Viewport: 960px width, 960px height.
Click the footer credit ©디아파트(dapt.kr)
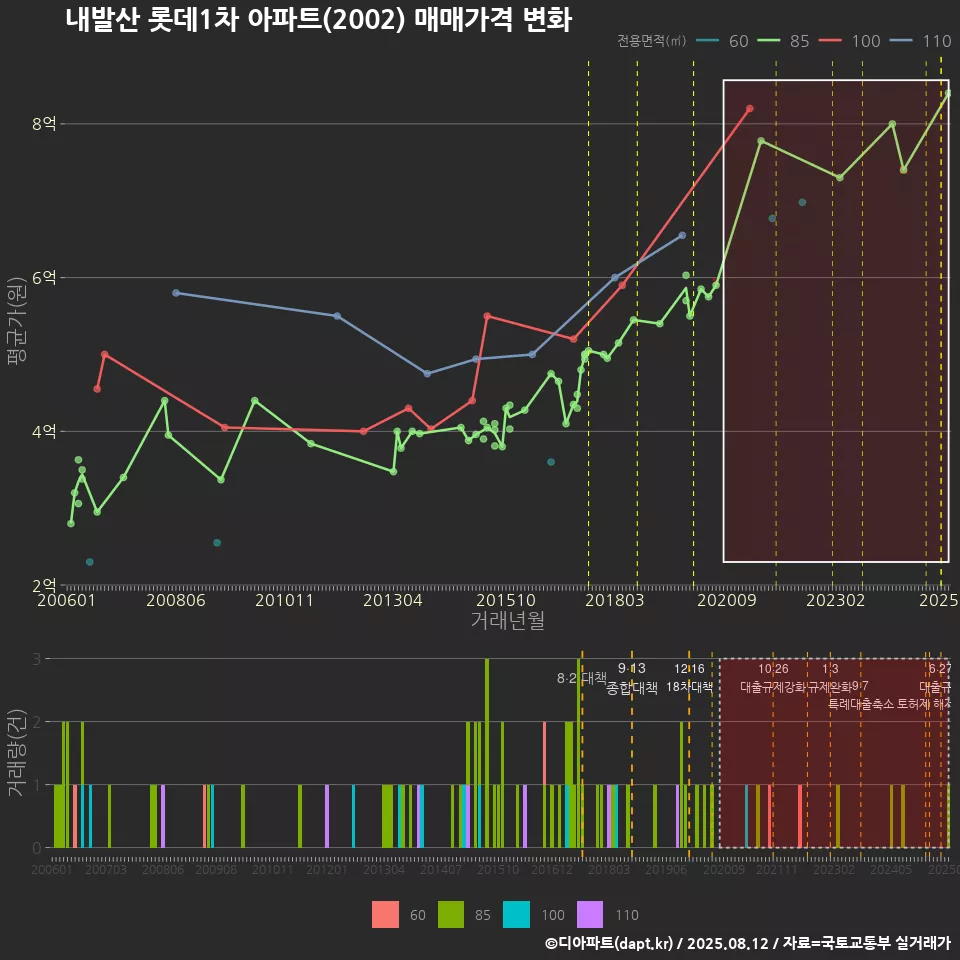[x=609, y=943]
